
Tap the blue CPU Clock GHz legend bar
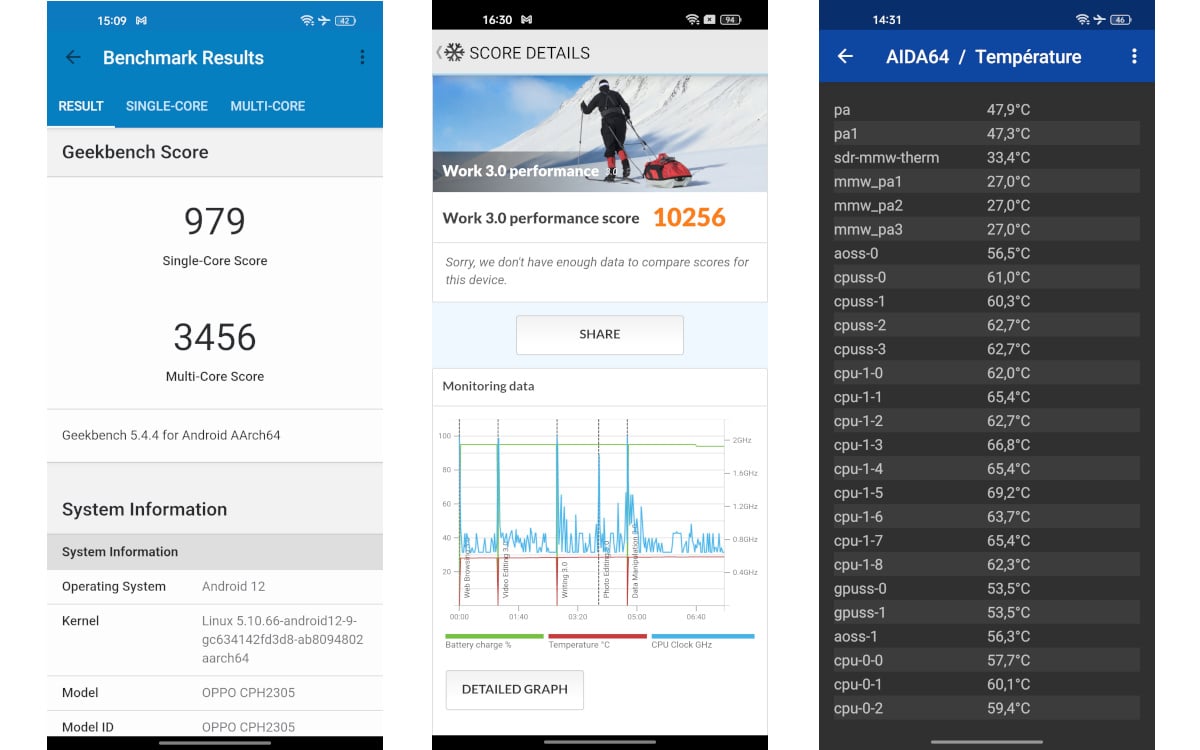coord(702,636)
